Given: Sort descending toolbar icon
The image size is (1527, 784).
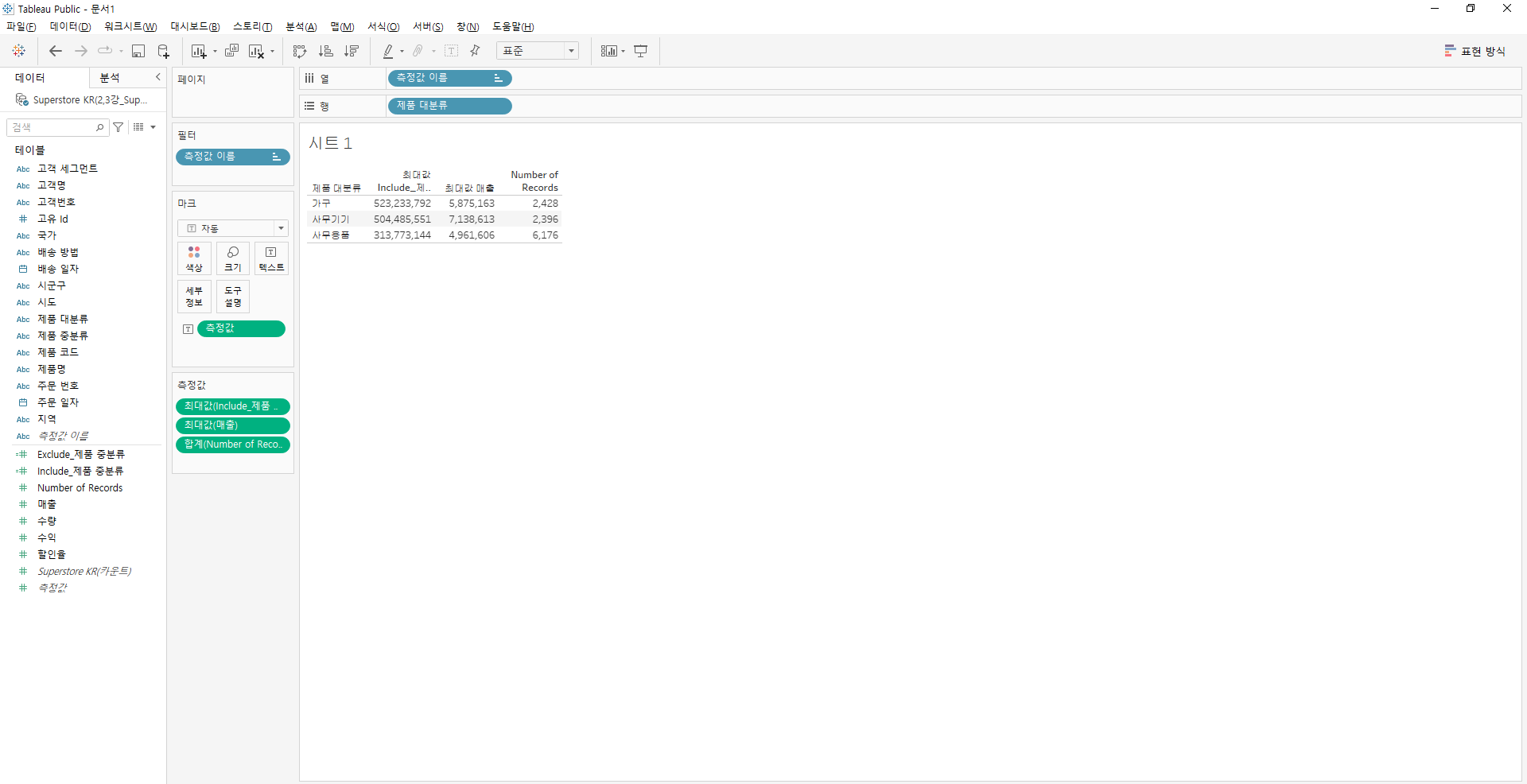Looking at the screenshot, I should [352, 51].
